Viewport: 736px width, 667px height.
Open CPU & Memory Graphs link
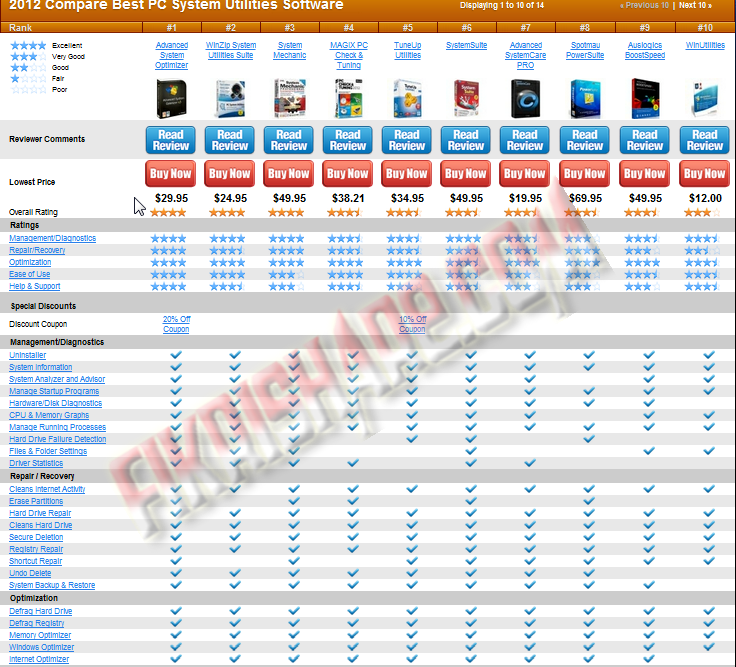49,415
